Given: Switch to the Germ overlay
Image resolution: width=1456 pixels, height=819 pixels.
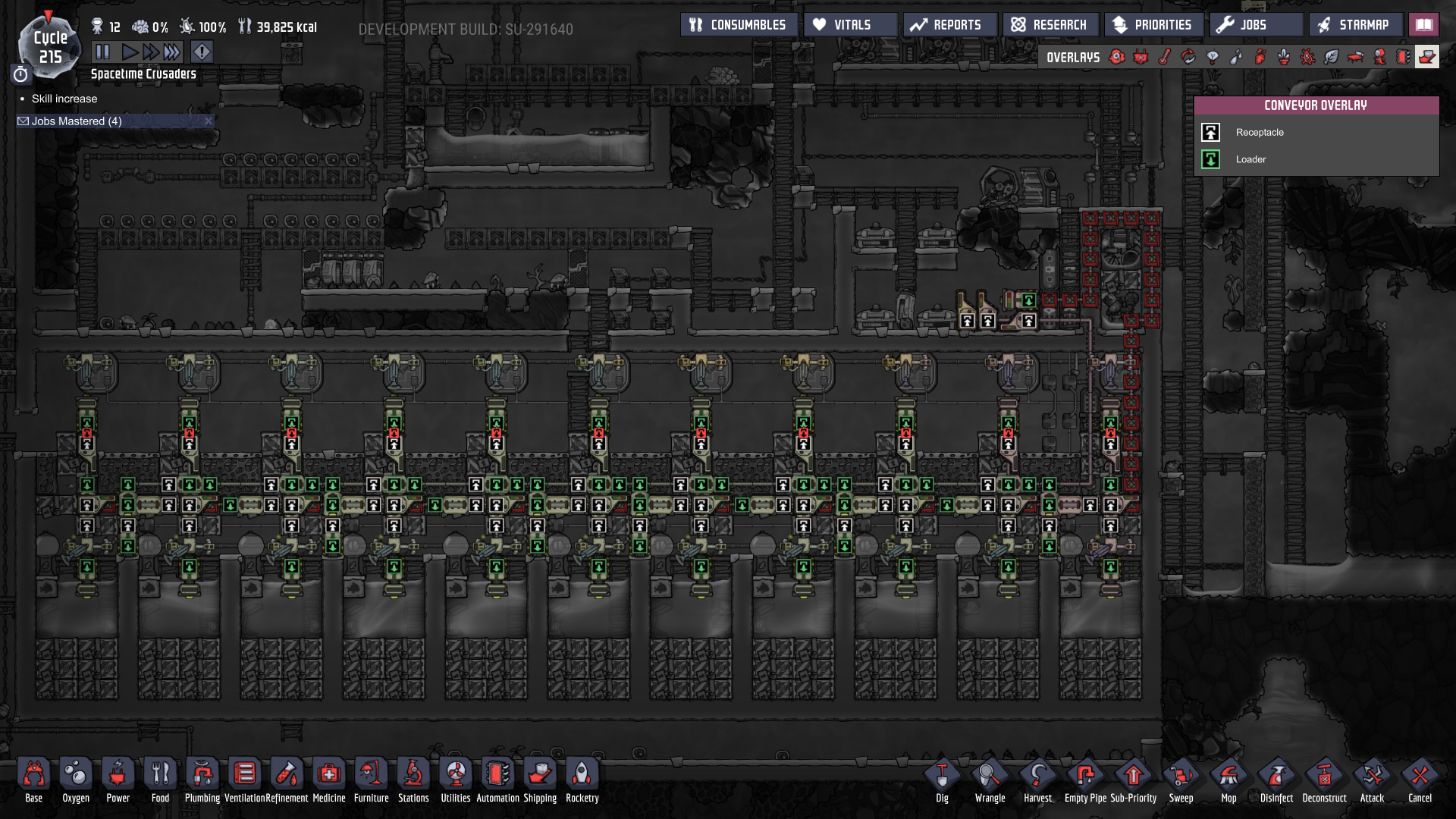Looking at the screenshot, I should coord(1307,57).
